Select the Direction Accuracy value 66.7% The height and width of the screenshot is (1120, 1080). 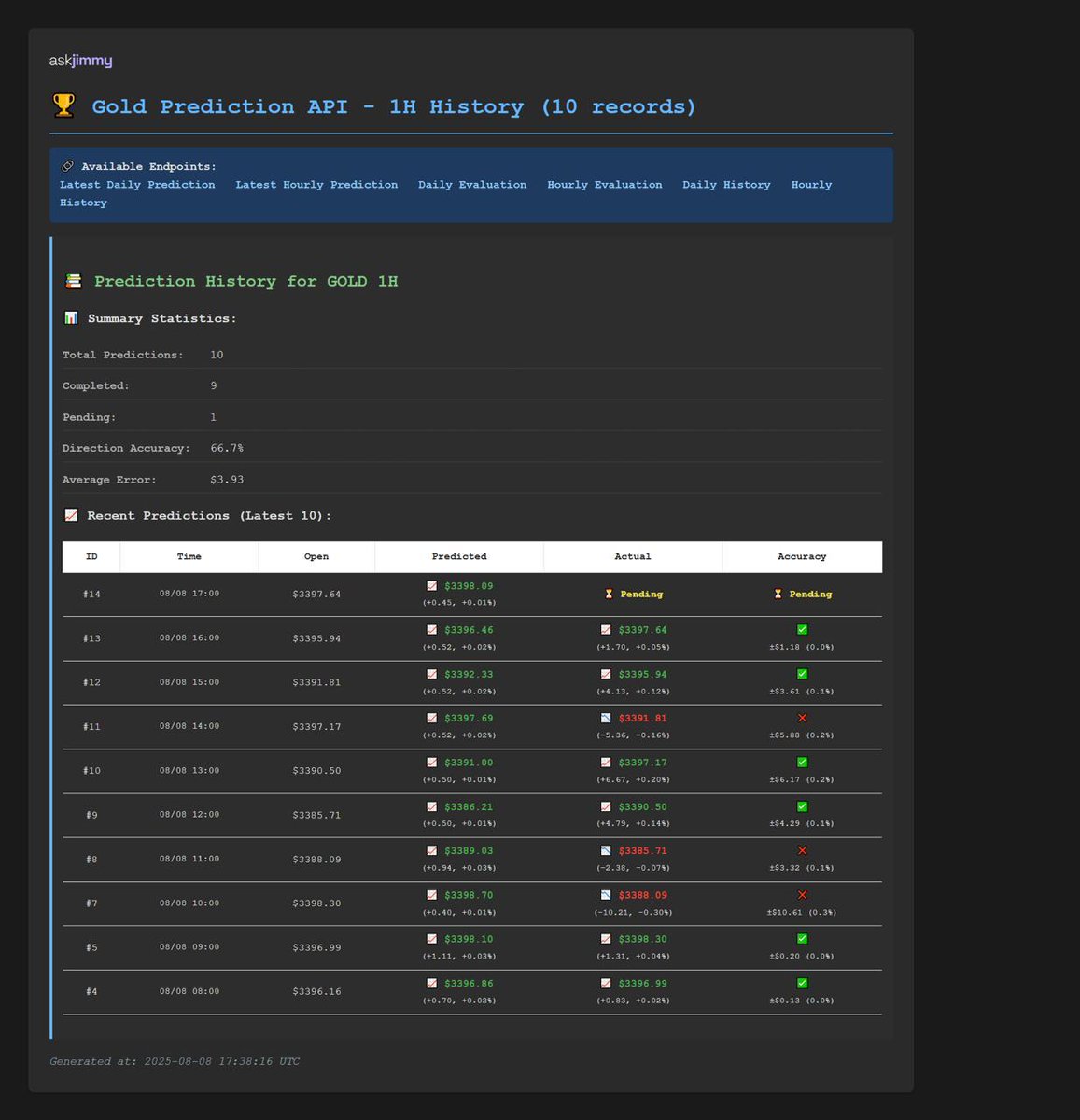(227, 448)
